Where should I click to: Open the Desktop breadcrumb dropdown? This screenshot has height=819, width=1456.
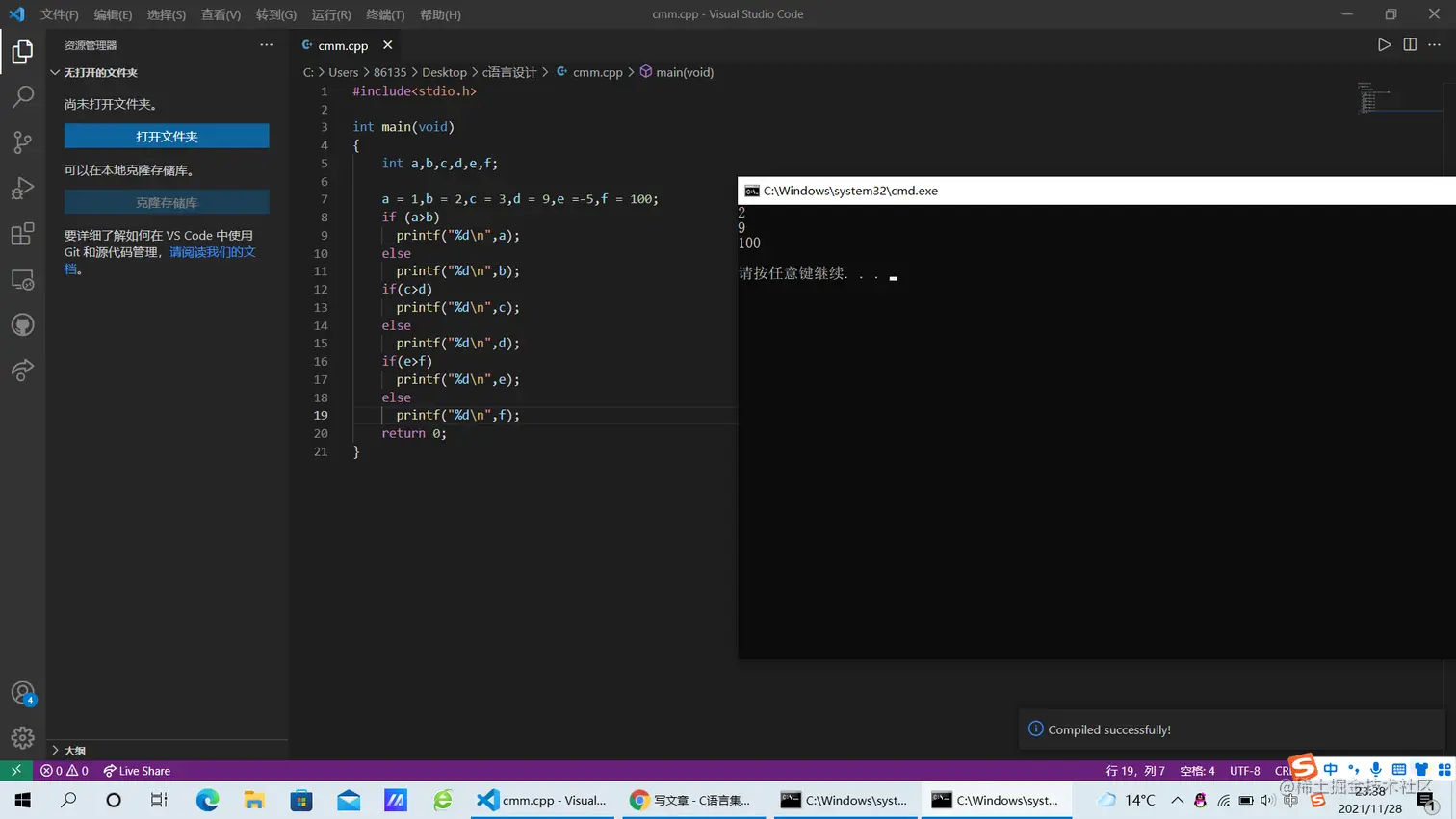coord(444,72)
